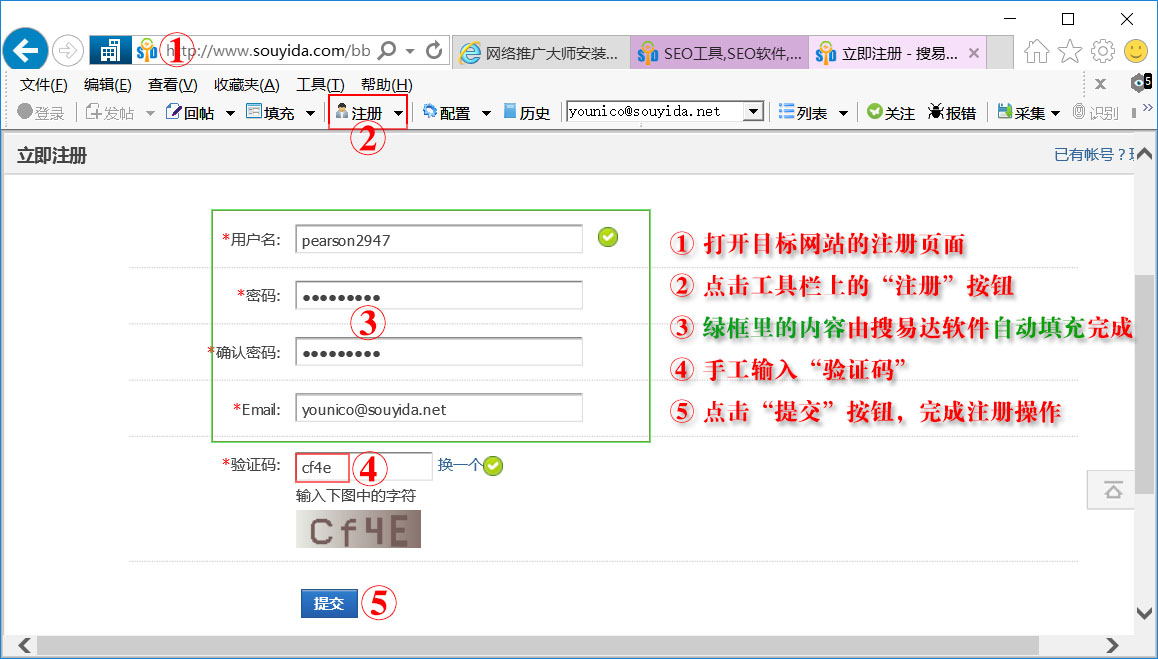This screenshot has height=659, width=1158.
Task: Open the 帮助(H) menu
Action: [386, 85]
